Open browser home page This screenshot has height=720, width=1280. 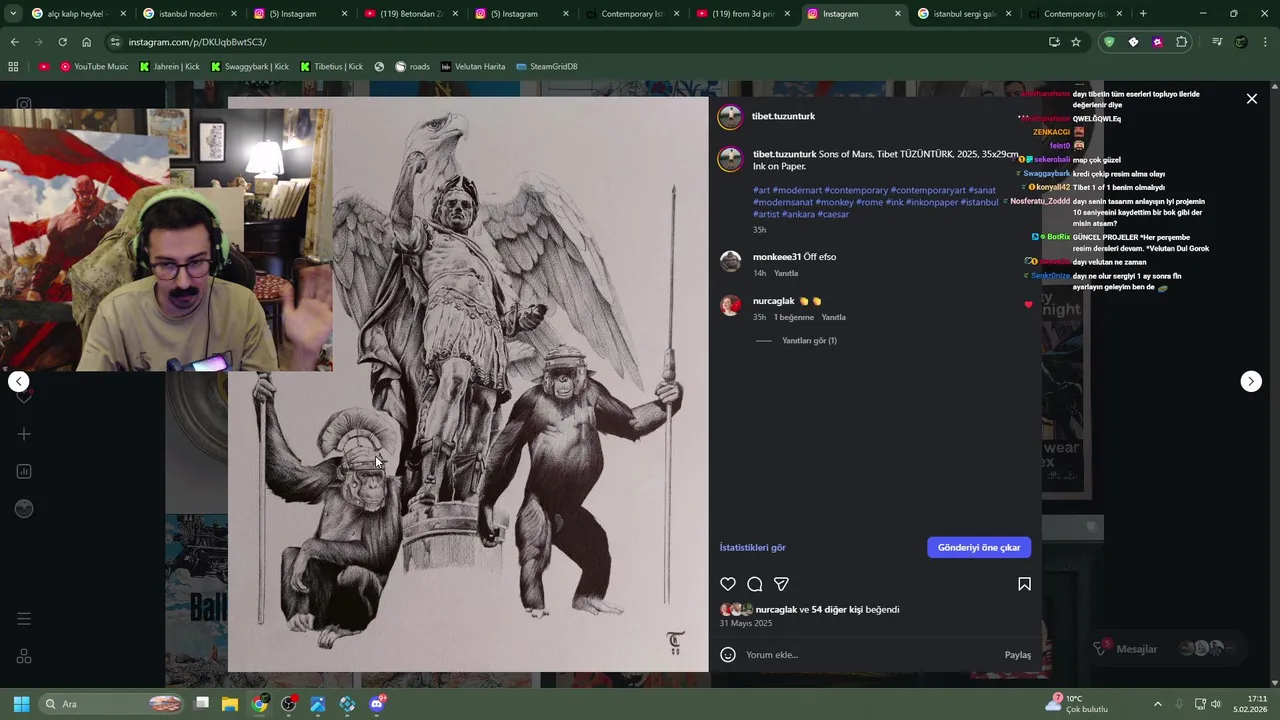tap(86, 42)
